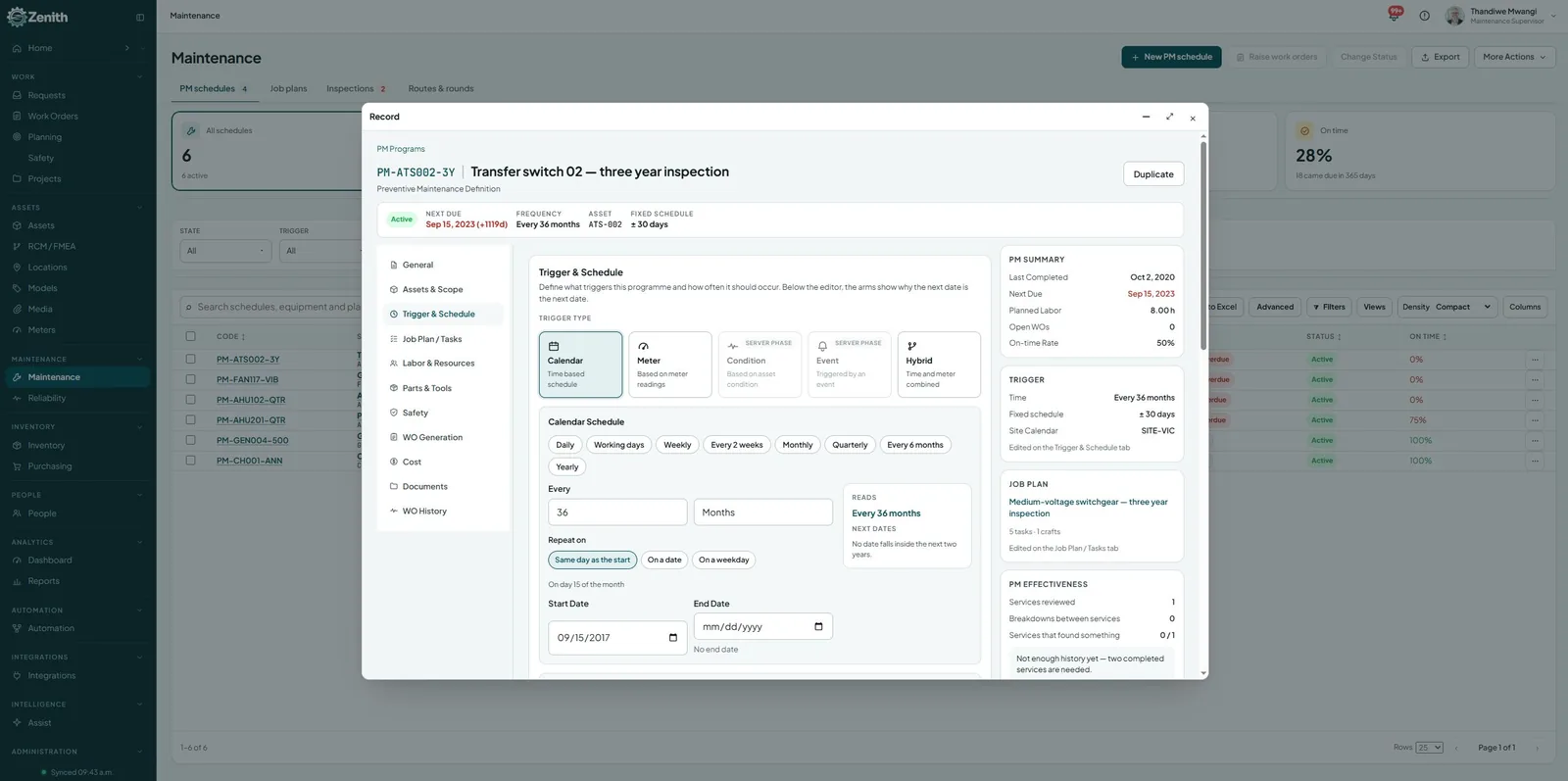This screenshot has height=781, width=1568.
Task: Open the Medium-voltage switchgear job plan link
Action: click(1089, 508)
